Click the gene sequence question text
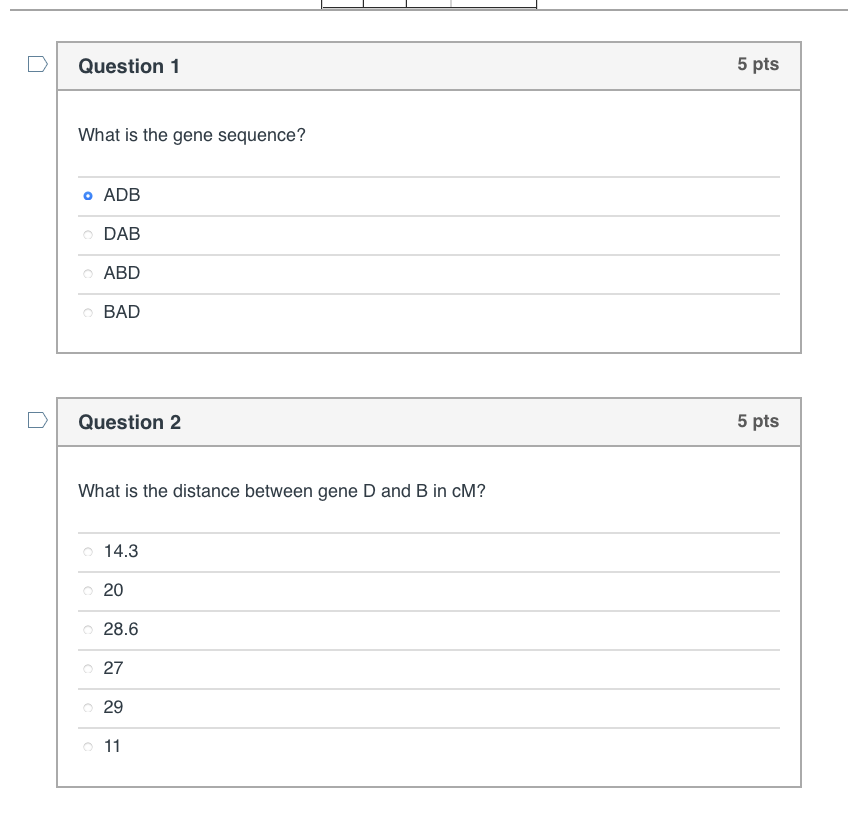Viewport: 854px width, 814px height. 192,135
